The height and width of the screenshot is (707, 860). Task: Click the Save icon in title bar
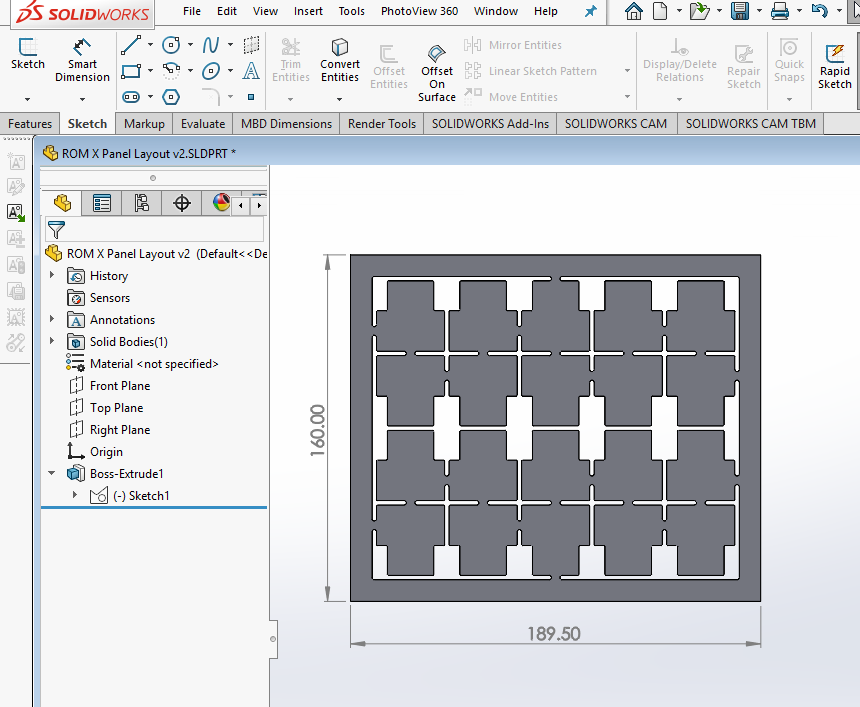pos(740,11)
